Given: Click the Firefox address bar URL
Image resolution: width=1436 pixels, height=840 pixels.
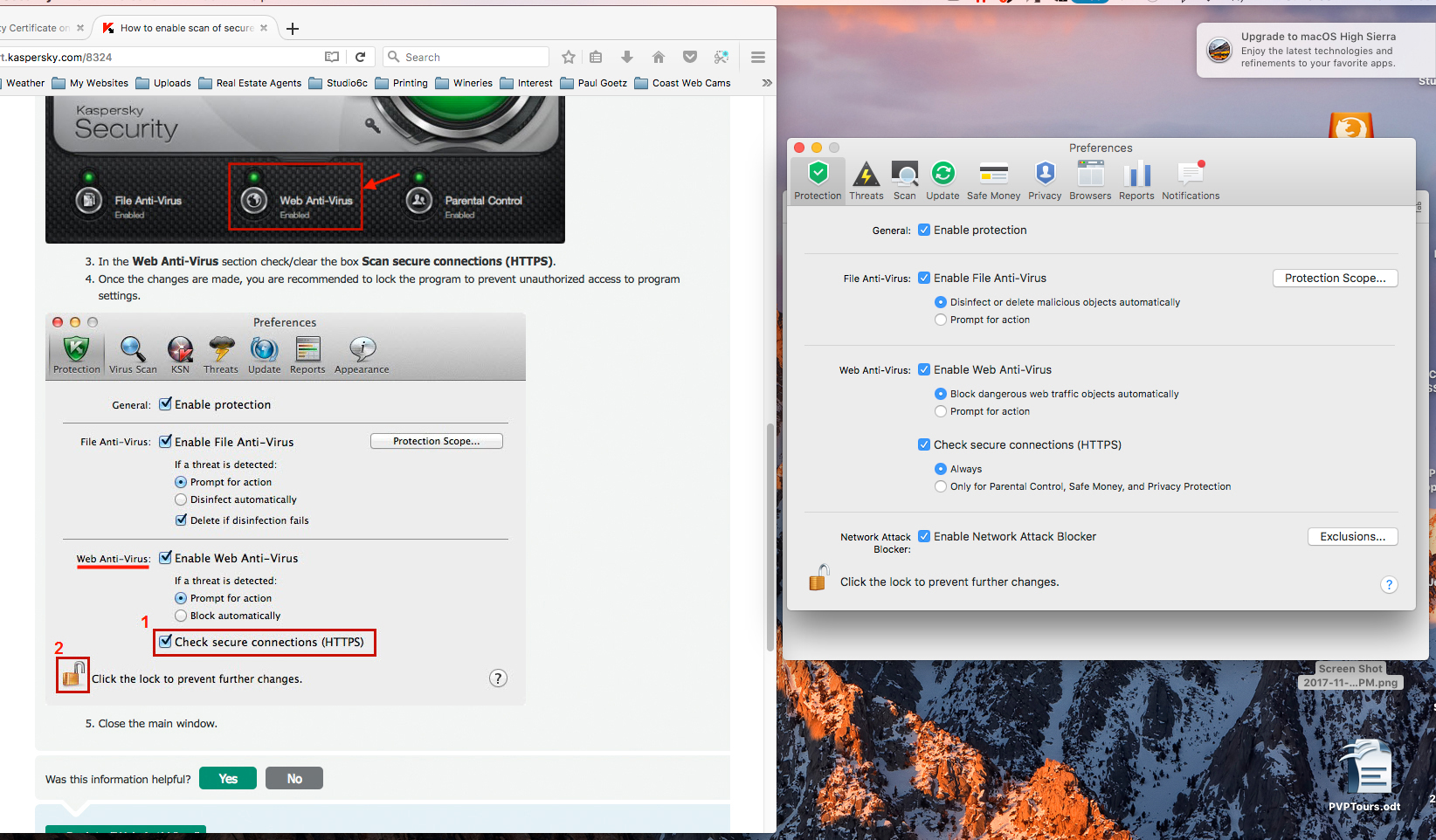Looking at the screenshot, I should pos(157,57).
